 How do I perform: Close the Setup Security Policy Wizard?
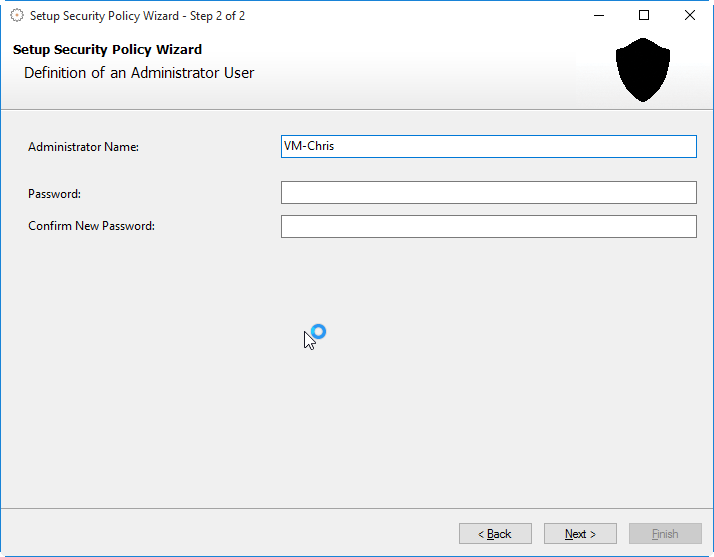690,16
